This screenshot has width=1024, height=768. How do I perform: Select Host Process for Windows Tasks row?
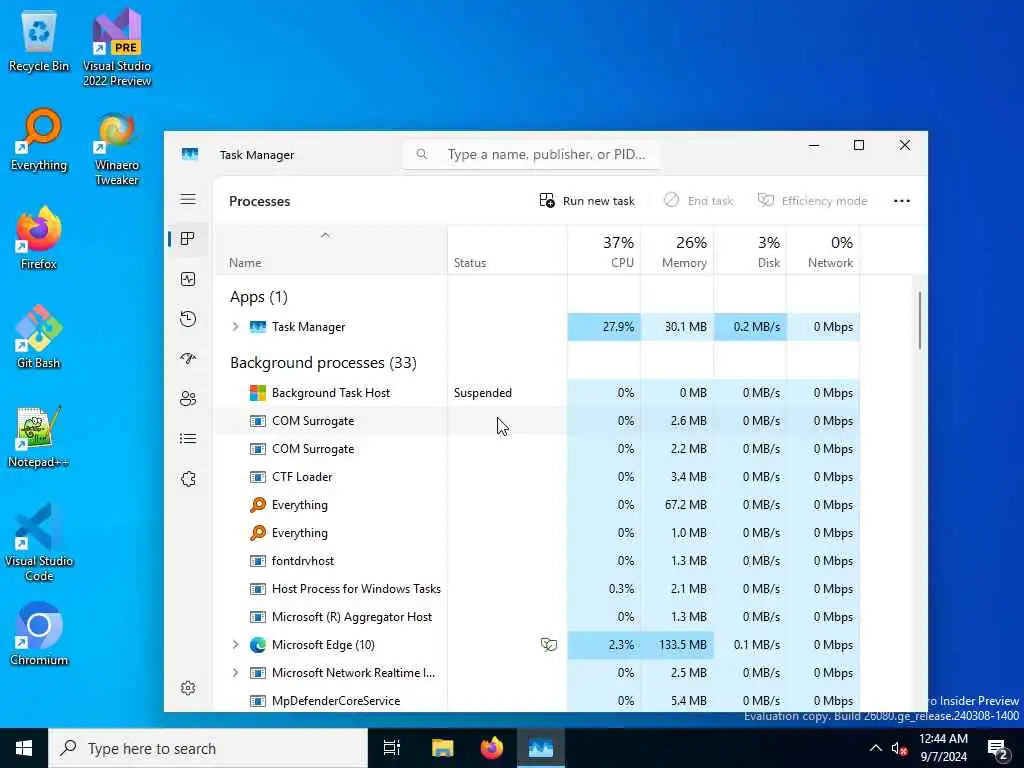[x=537, y=589]
